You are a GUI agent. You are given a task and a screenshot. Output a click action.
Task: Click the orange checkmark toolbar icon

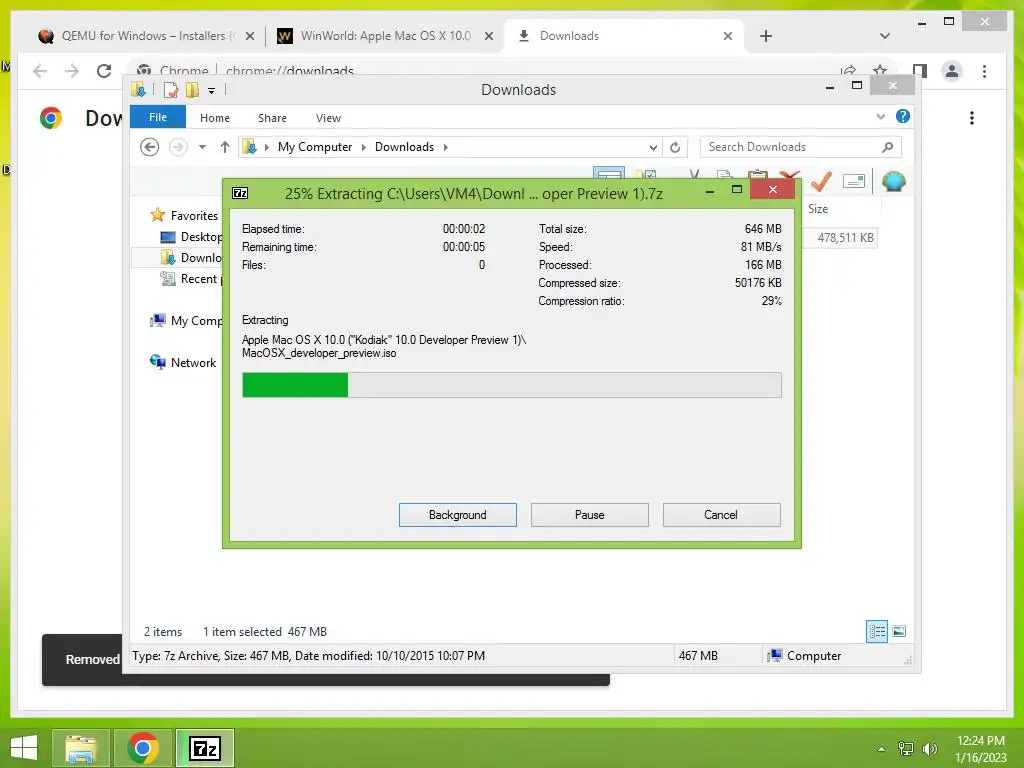[x=822, y=181]
